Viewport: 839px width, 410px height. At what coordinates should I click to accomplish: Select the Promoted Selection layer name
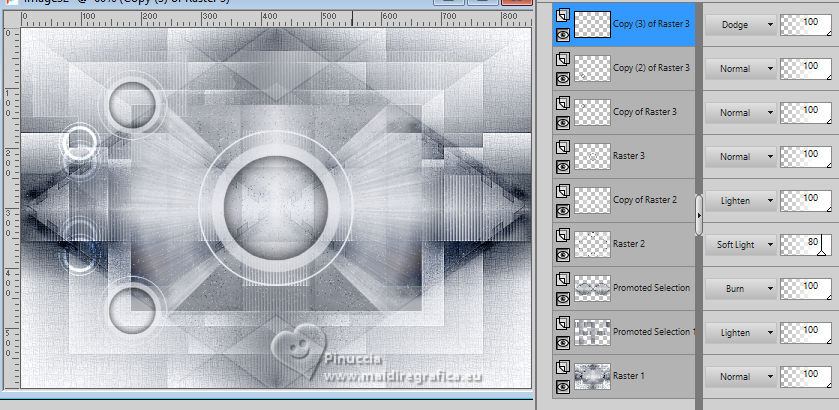[x=651, y=287]
